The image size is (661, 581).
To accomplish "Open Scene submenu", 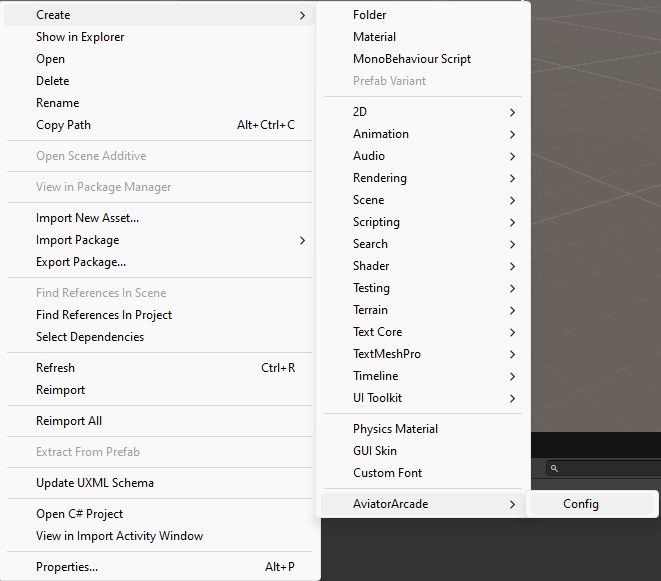I will pos(423,200).
